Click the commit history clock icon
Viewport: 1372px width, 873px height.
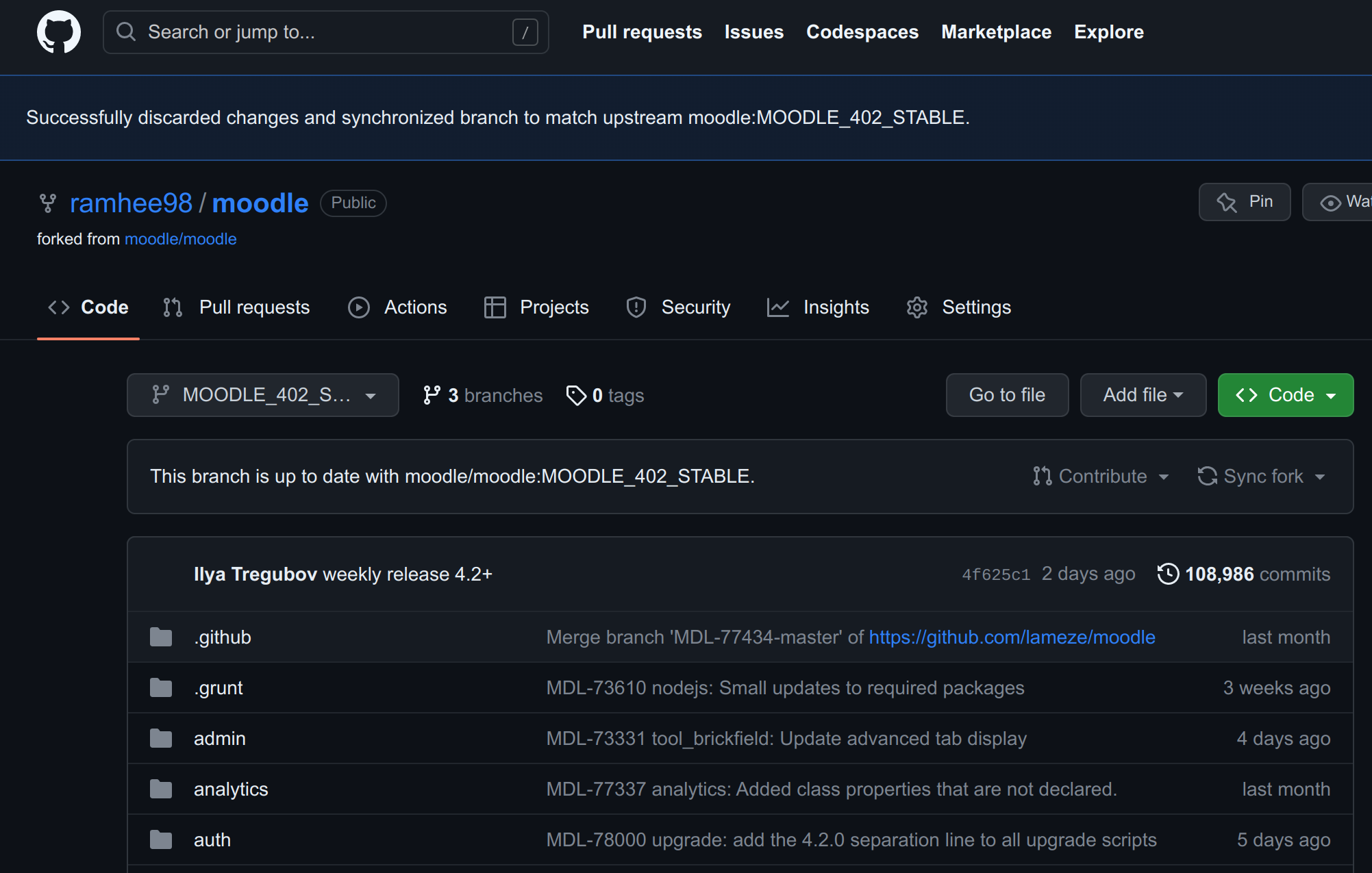(x=1169, y=574)
